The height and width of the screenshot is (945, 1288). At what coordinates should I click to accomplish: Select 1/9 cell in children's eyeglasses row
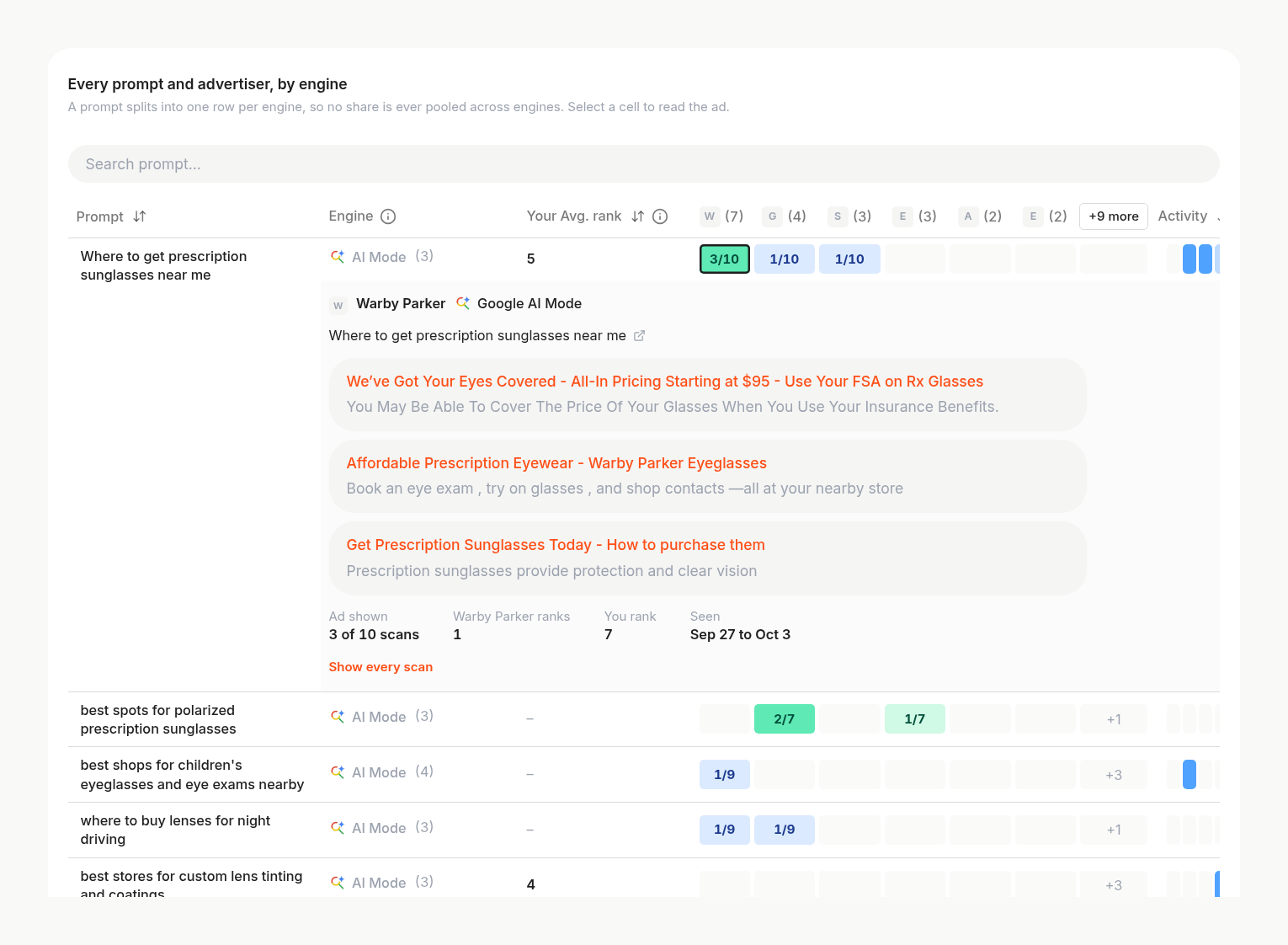[x=725, y=775]
